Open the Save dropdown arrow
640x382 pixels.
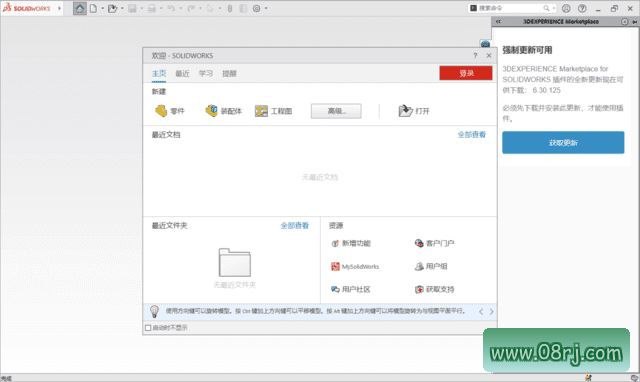click(x=142, y=8)
